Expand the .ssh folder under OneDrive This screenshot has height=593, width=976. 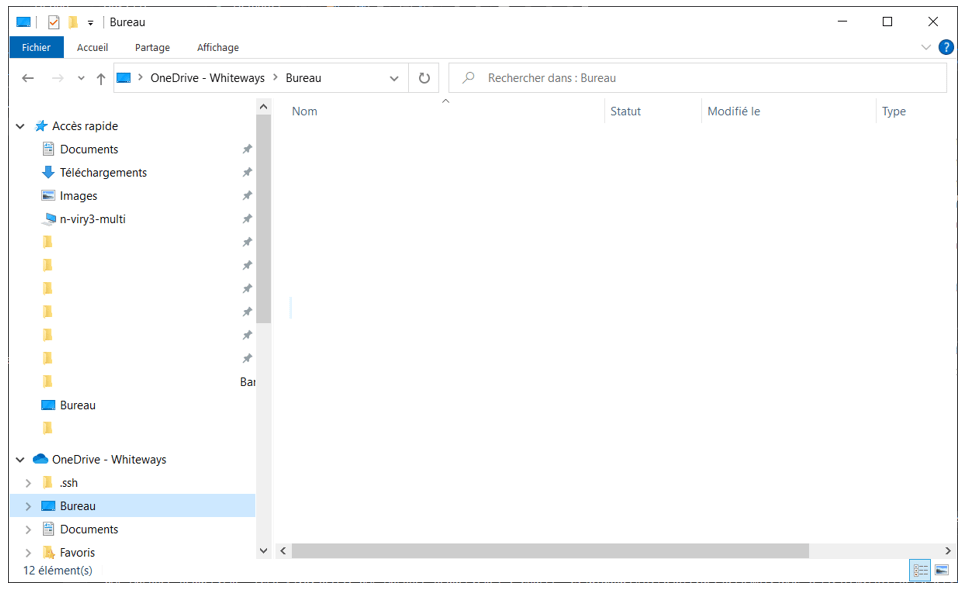(30, 482)
